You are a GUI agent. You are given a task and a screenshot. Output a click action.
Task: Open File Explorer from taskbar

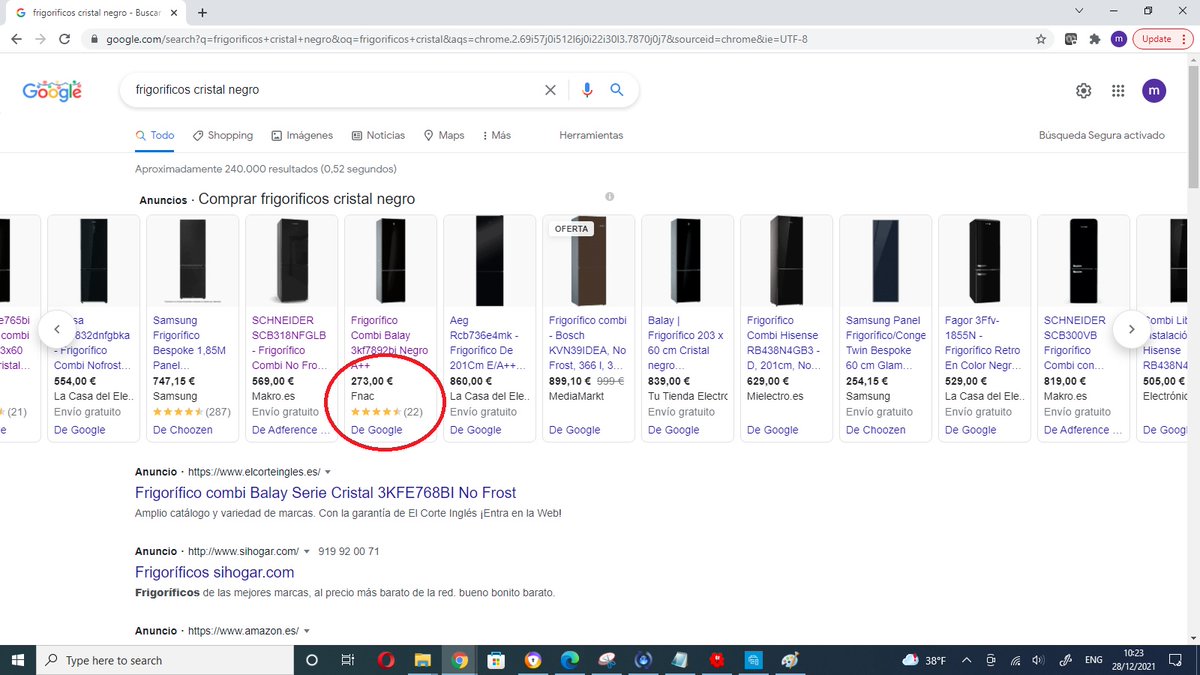[x=422, y=660]
